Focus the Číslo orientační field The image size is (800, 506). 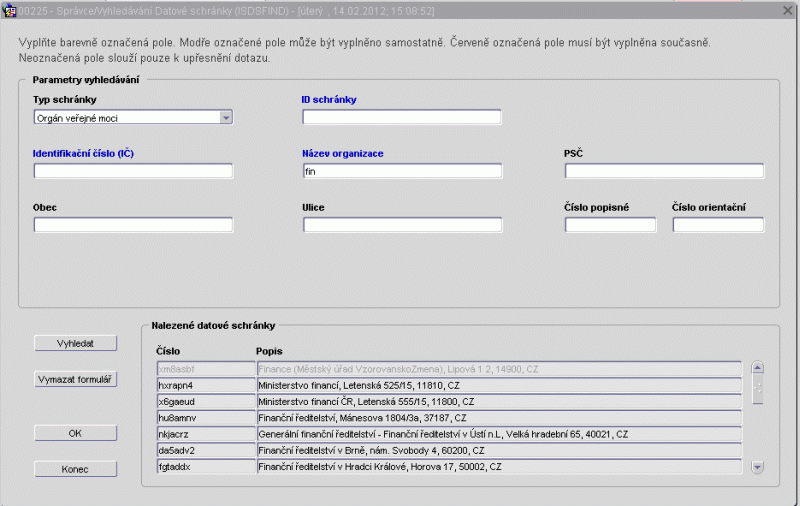pos(718,225)
